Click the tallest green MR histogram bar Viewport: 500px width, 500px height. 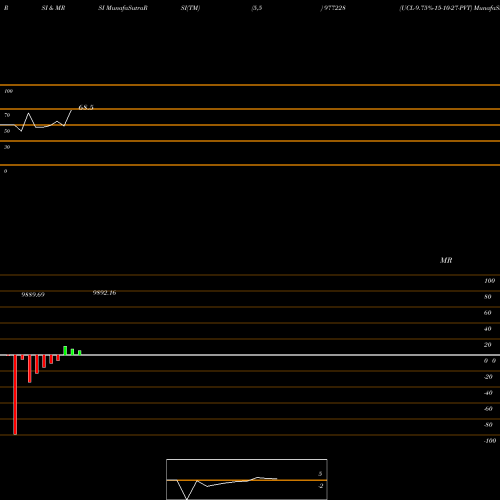pos(65,351)
